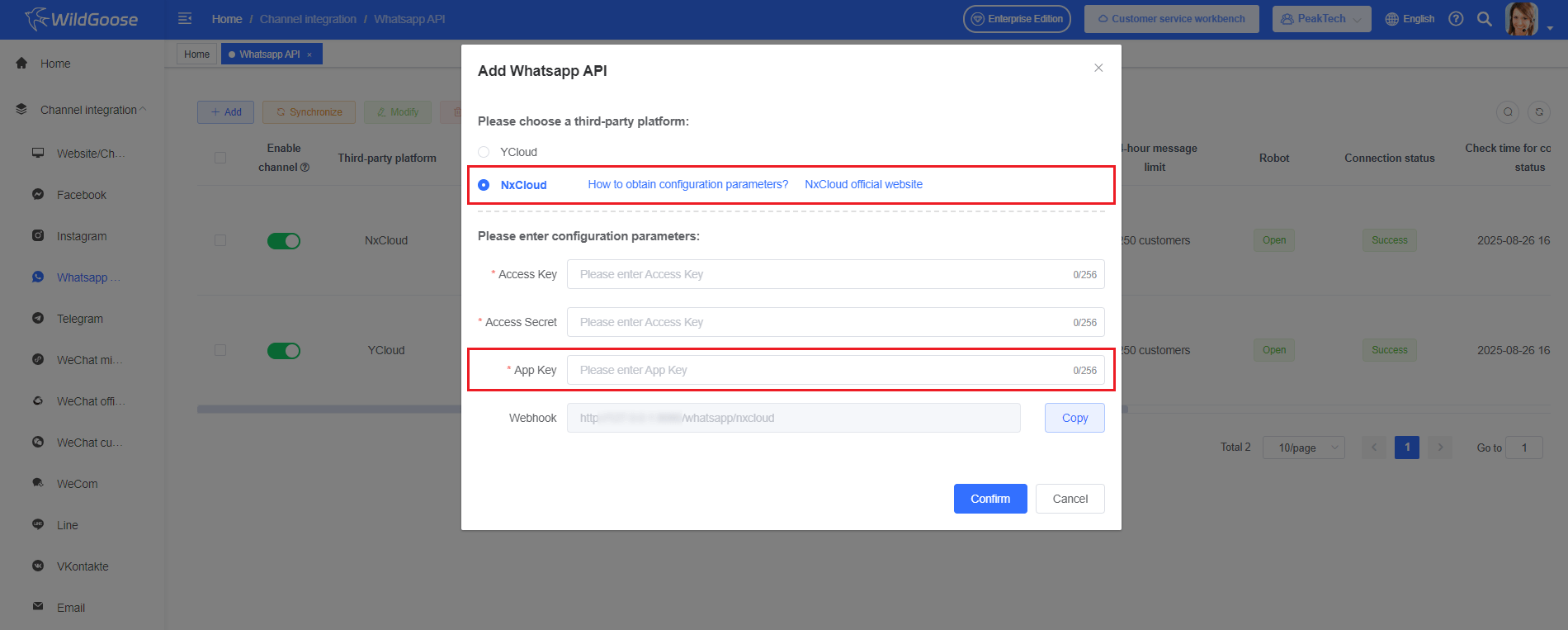Close the Add Whatsapp API dialog
This screenshot has height=630, width=1568.
pyautogui.click(x=1098, y=68)
